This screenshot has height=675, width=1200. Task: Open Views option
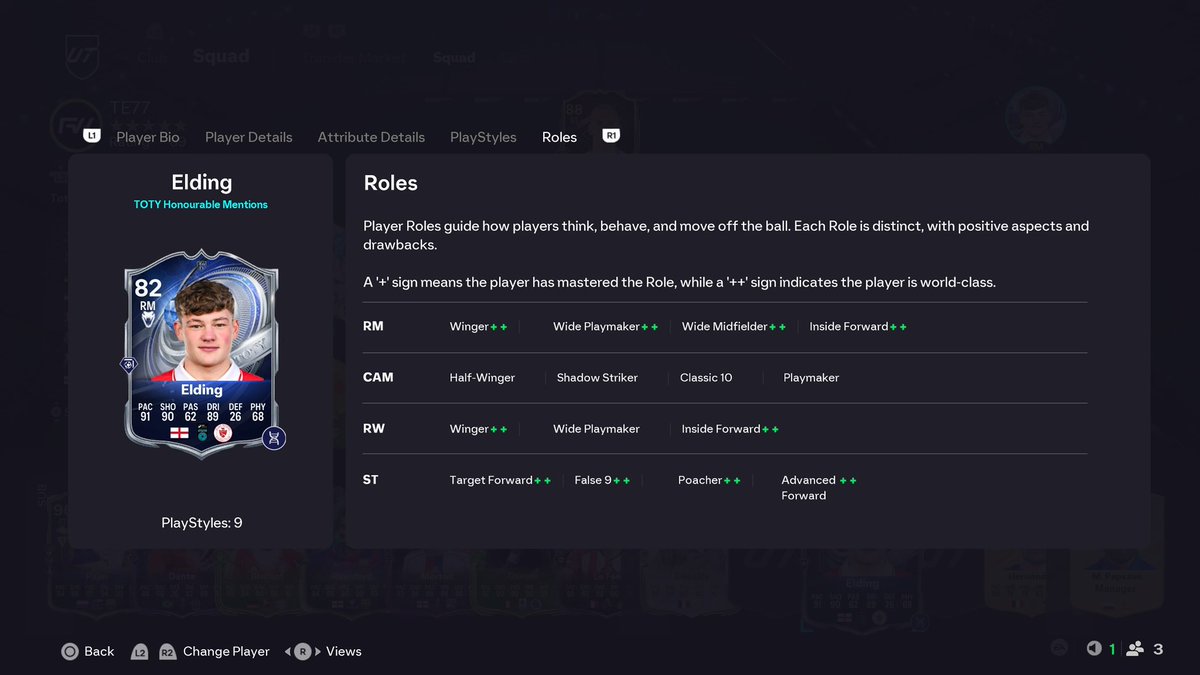344,651
